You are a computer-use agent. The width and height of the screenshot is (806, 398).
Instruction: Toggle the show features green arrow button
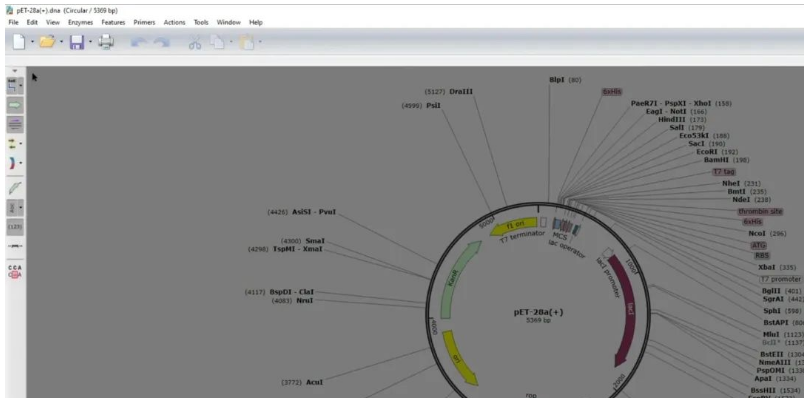(15, 105)
